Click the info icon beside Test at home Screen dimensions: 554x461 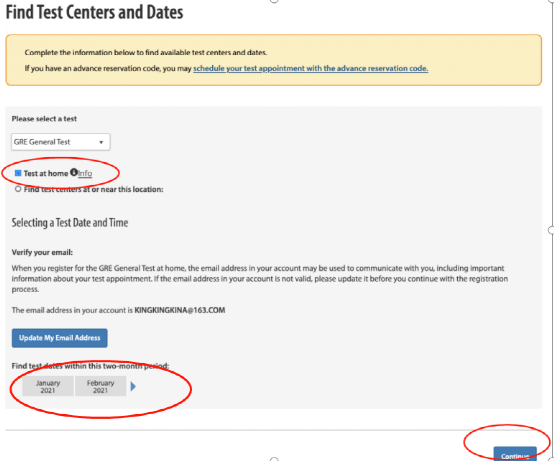(x=73, y=172)
